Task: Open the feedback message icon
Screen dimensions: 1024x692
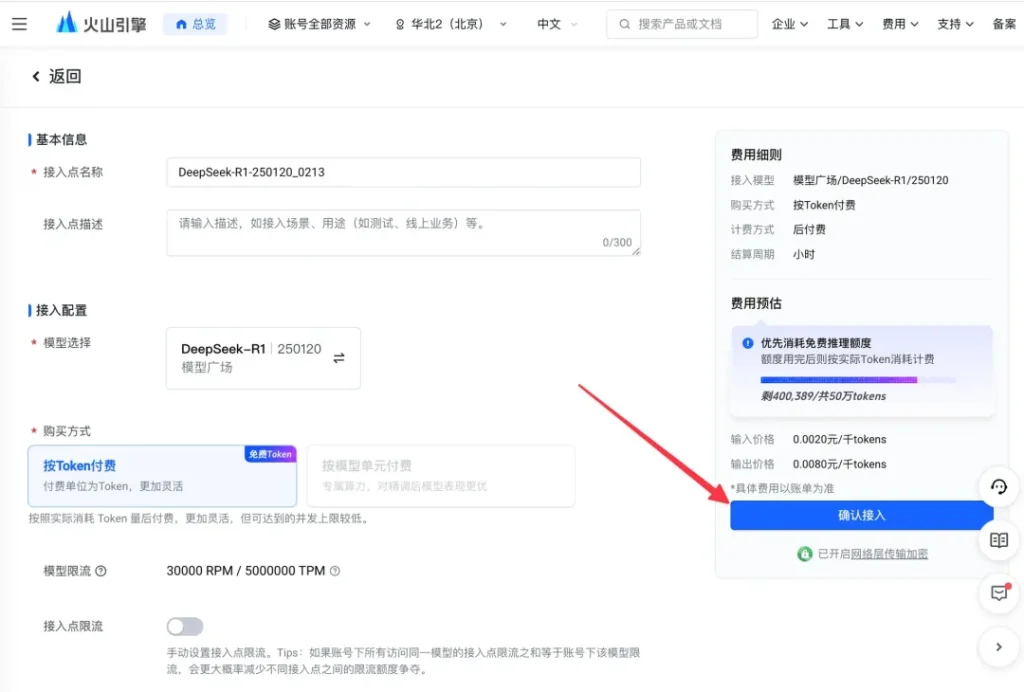Action: click(998, 593)
